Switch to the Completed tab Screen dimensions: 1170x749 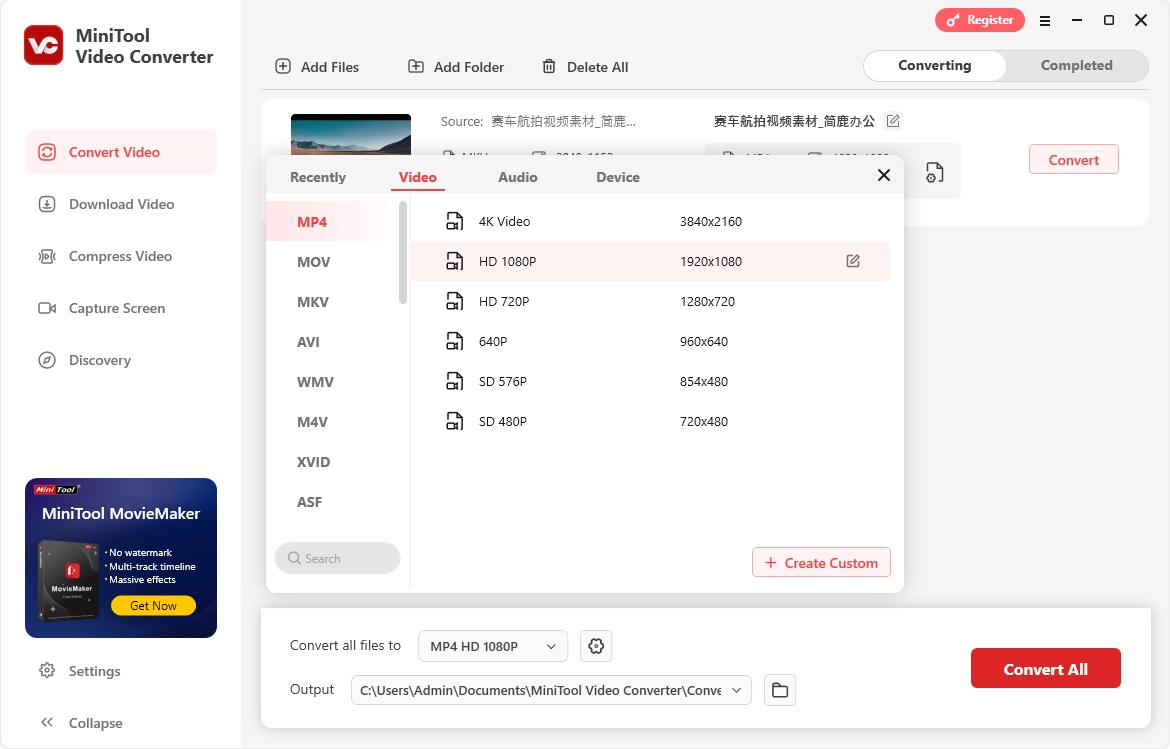pyautogui.click(x=1076, y=65)
